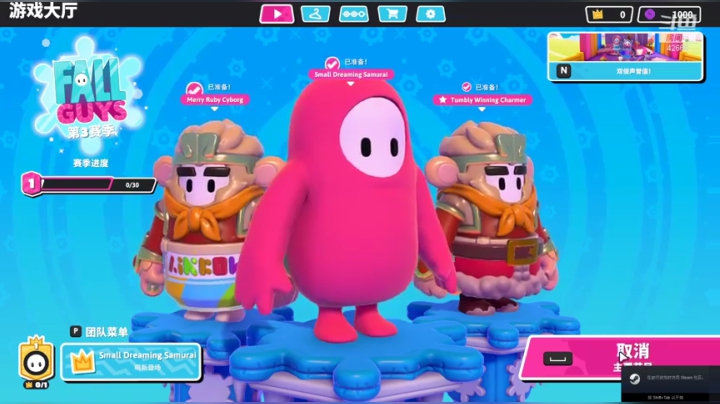Click the 取消 cancel button
The height and width of the screenshot is (404, 720).
point(620,357)
